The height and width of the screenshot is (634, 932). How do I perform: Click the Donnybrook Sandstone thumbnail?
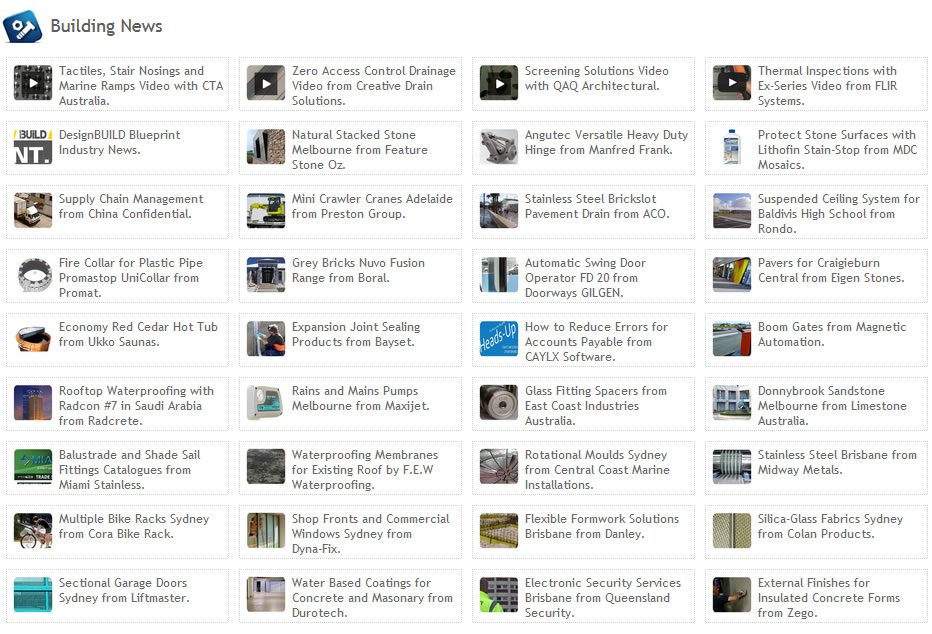732,402
